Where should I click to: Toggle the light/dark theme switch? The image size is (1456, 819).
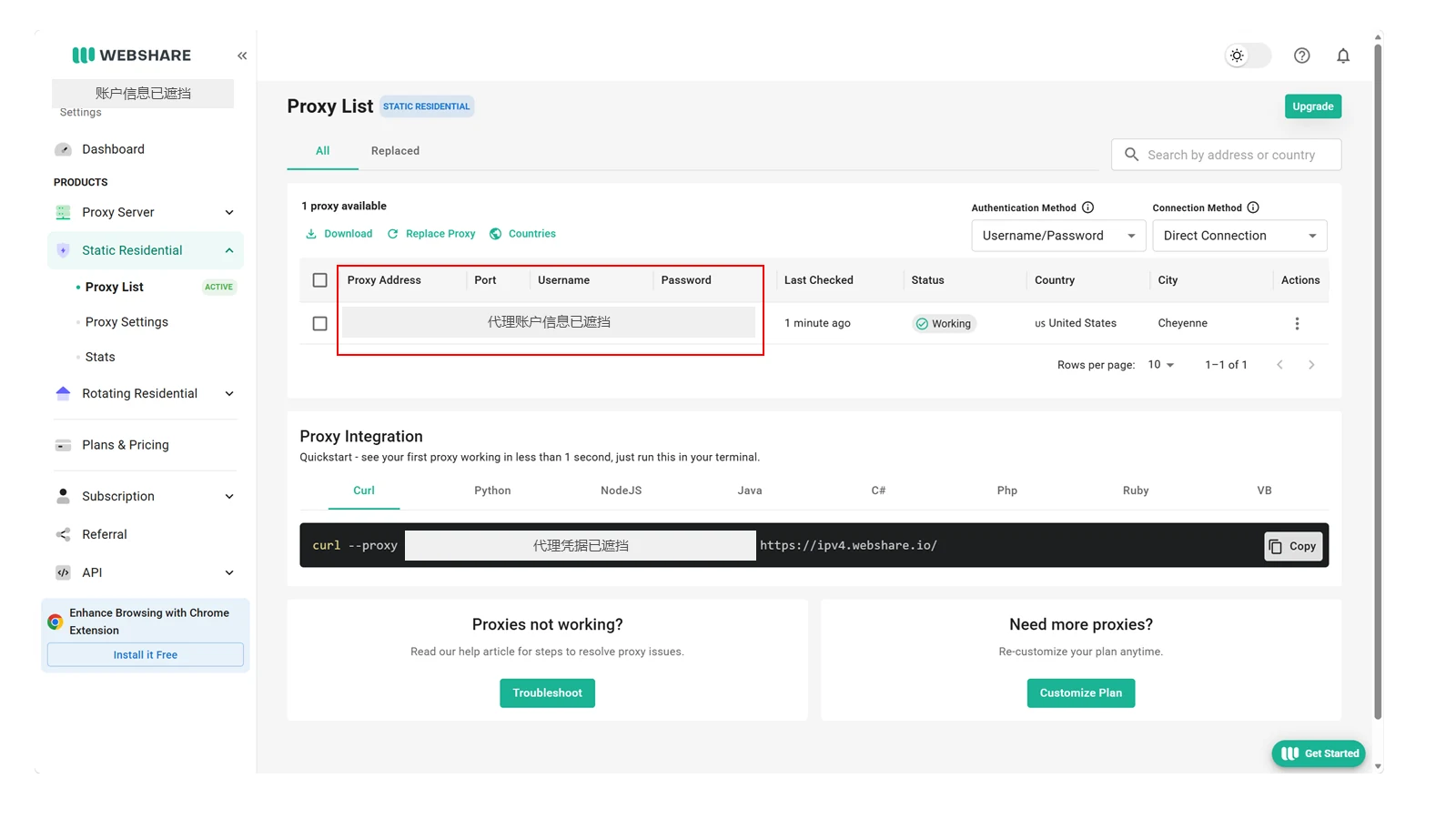click(x=1248, y=56)
